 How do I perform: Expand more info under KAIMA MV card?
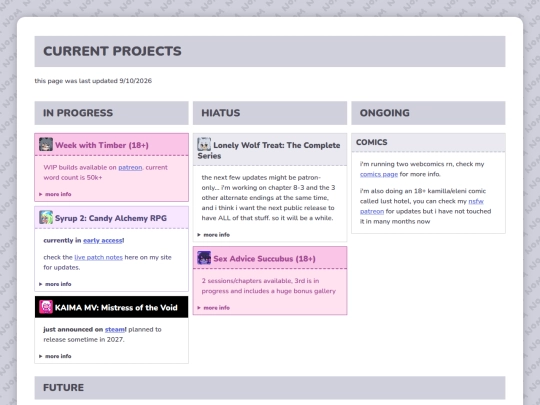point(55,356)
